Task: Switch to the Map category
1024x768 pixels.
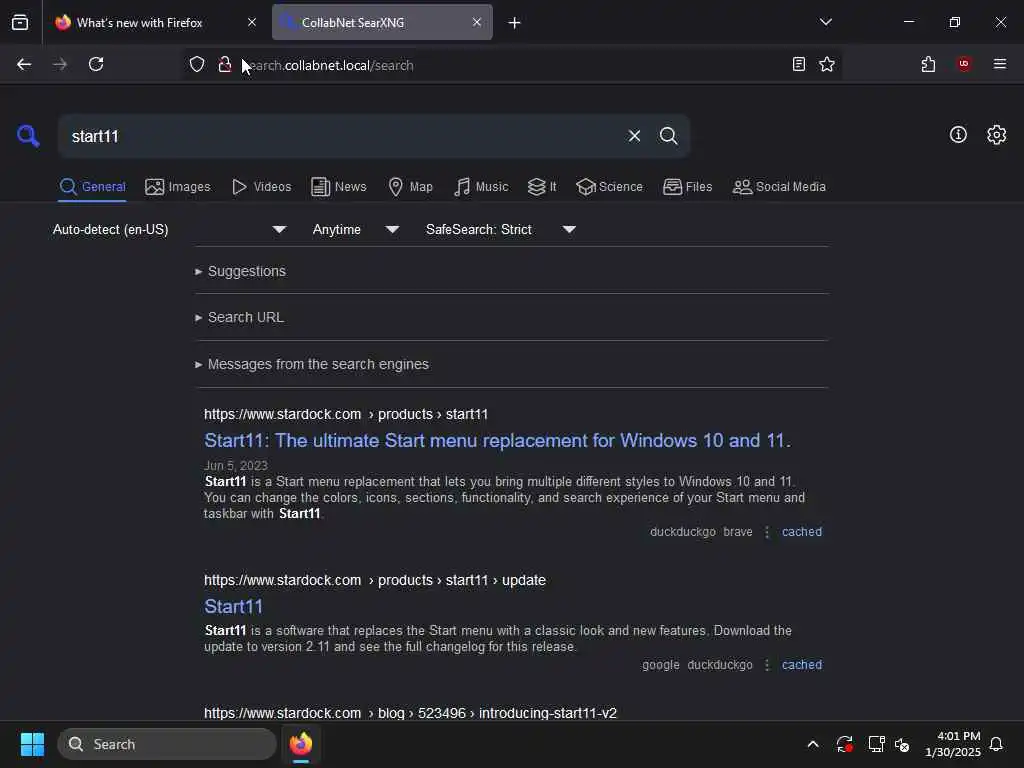Action: click(410, 187)
